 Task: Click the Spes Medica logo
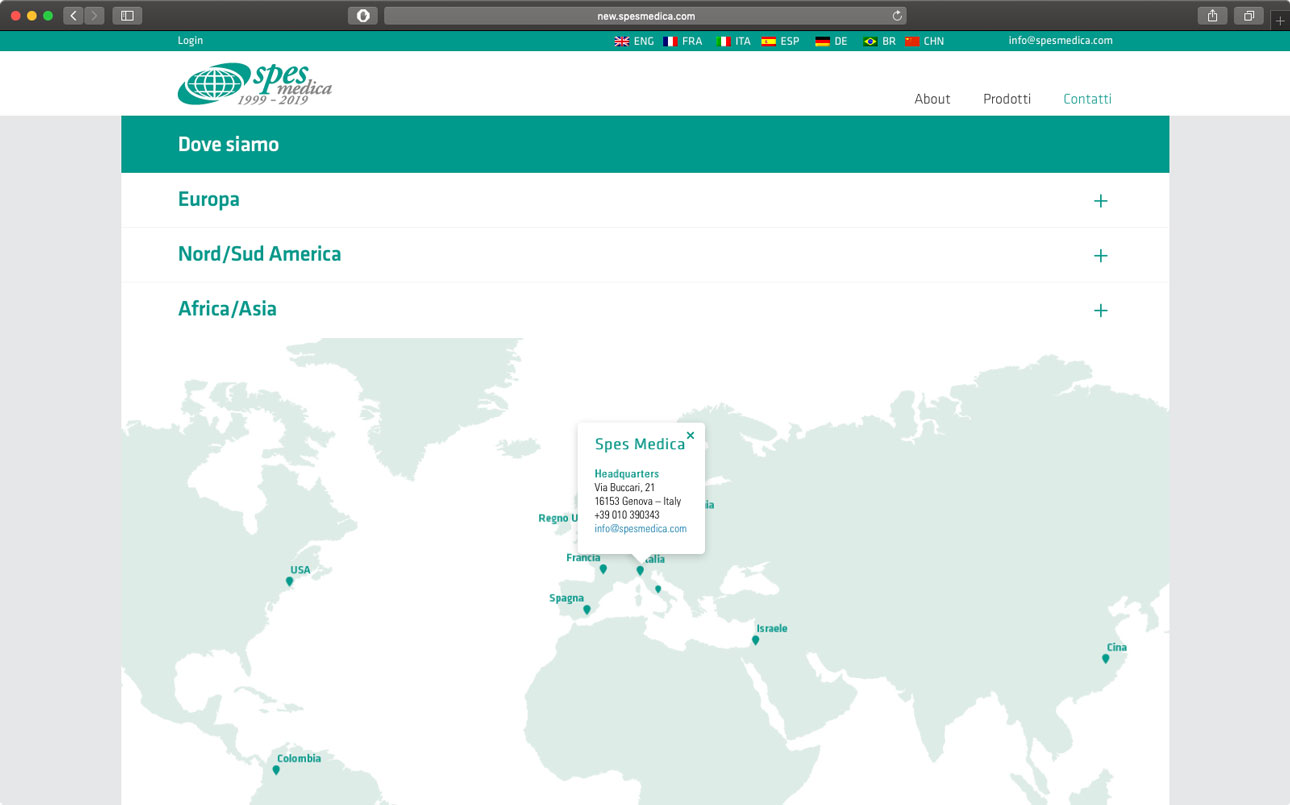[x=254, y=83]
